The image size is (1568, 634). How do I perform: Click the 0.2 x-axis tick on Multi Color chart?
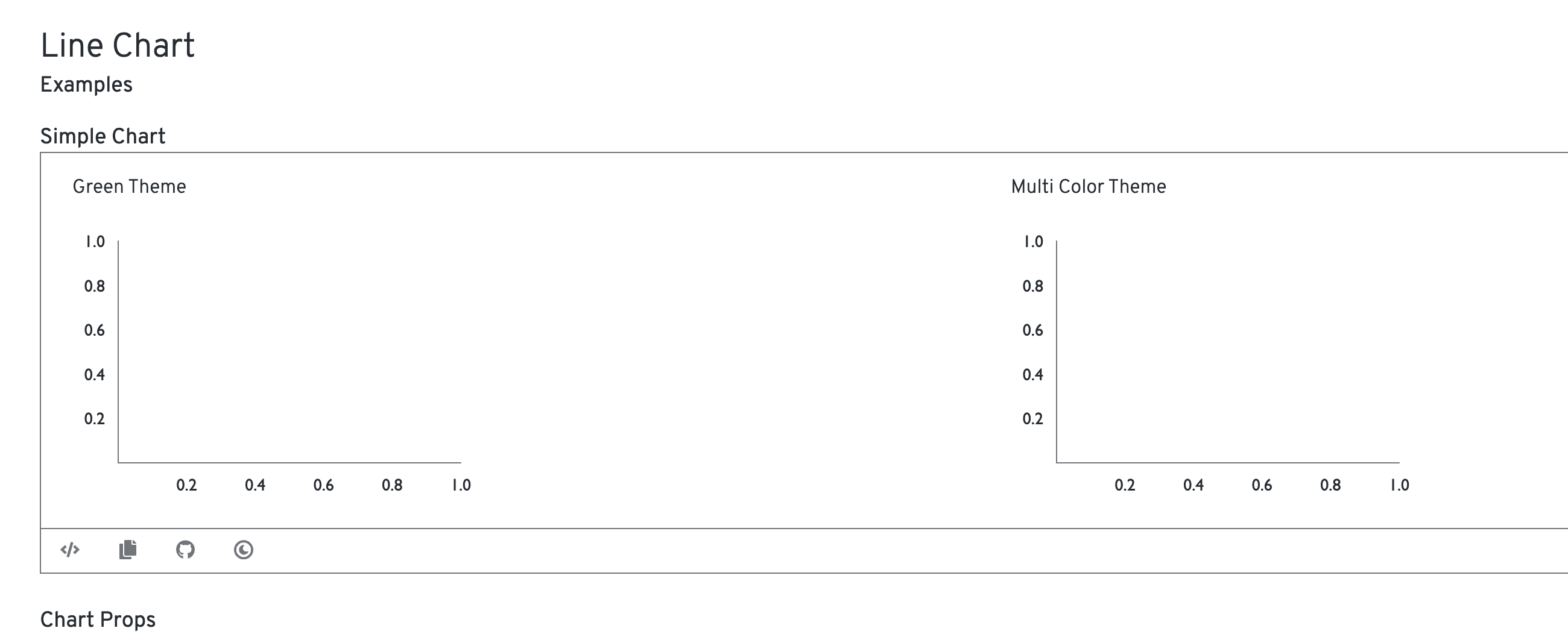coord(1125,485)
